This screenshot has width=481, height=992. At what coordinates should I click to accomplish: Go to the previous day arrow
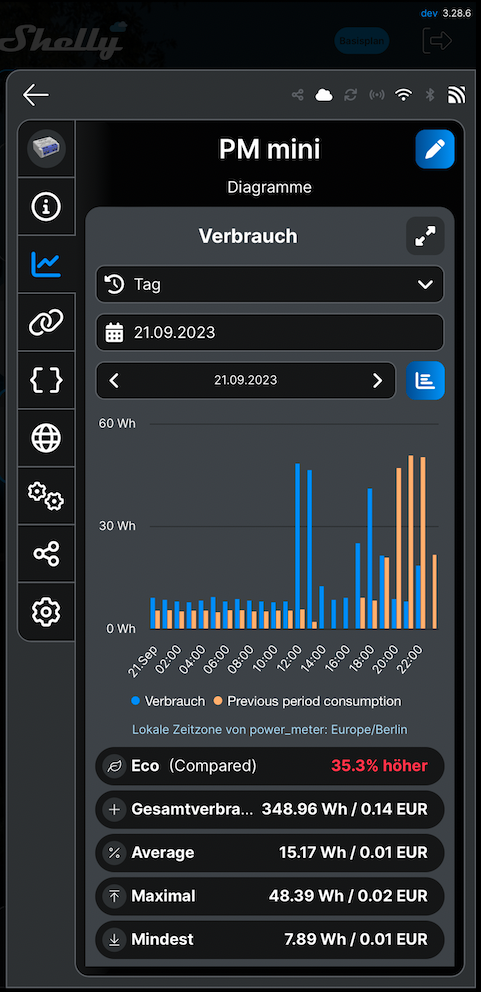click(x=115, y=380)
